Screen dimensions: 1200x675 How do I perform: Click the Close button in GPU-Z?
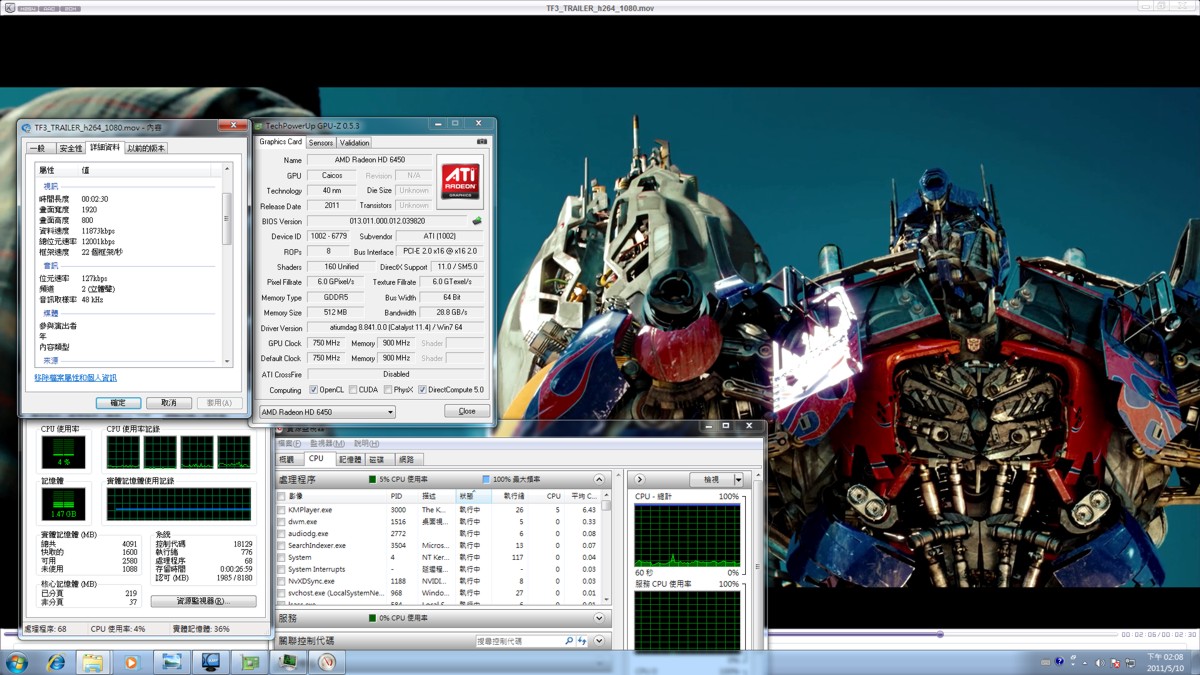point(467,411)
